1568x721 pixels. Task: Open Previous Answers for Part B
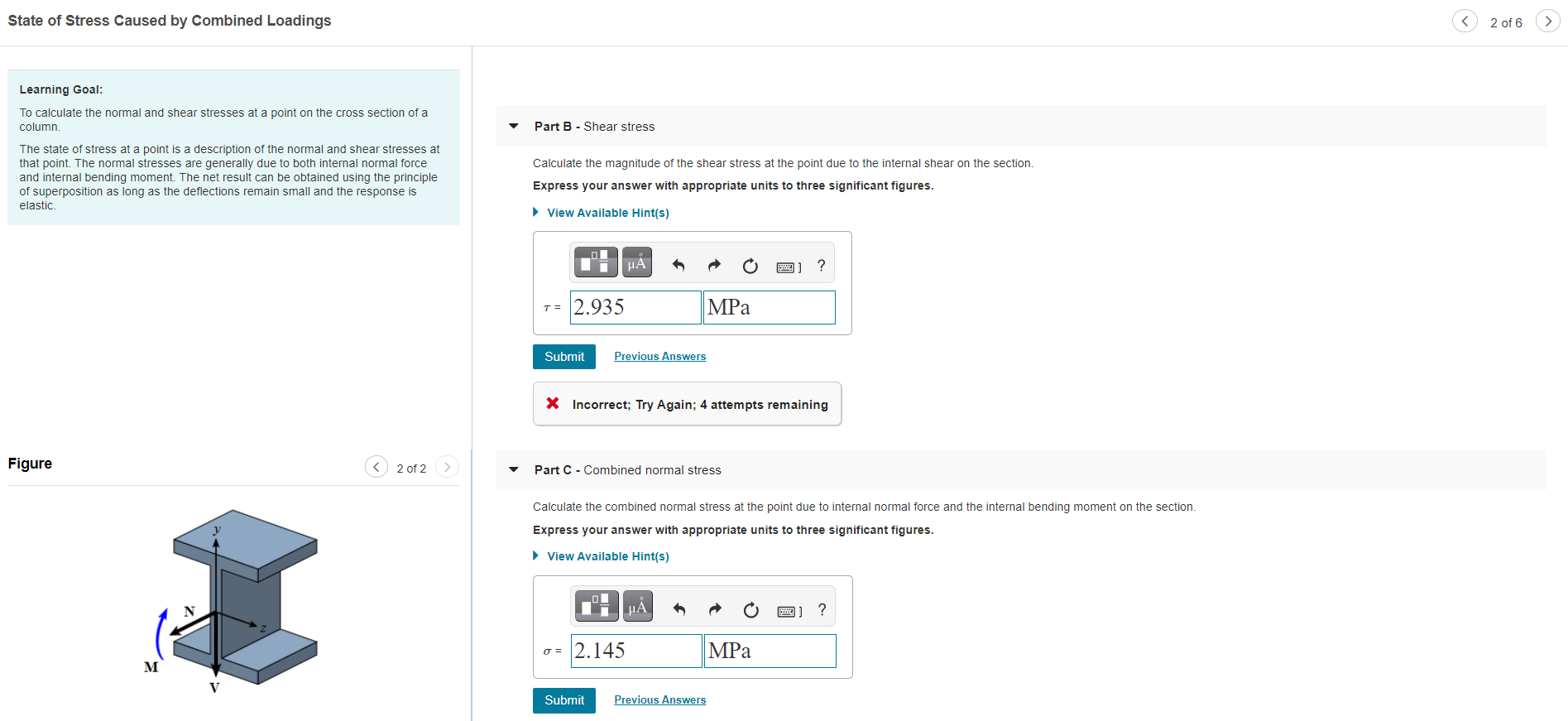[660, 357]
